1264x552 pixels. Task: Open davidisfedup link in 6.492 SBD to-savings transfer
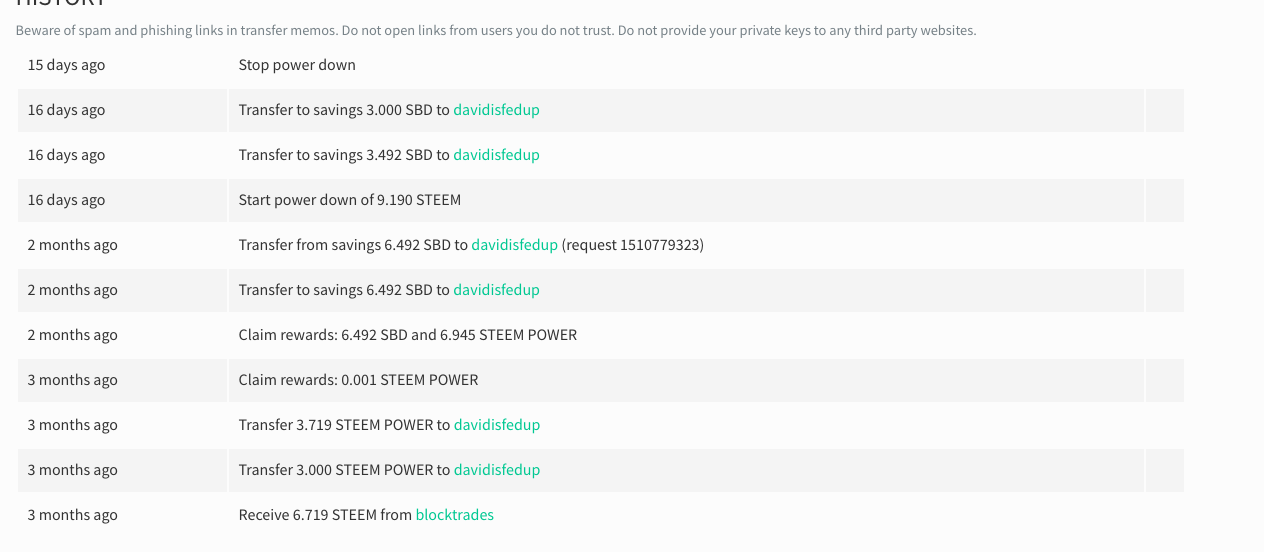coord(496,290)
